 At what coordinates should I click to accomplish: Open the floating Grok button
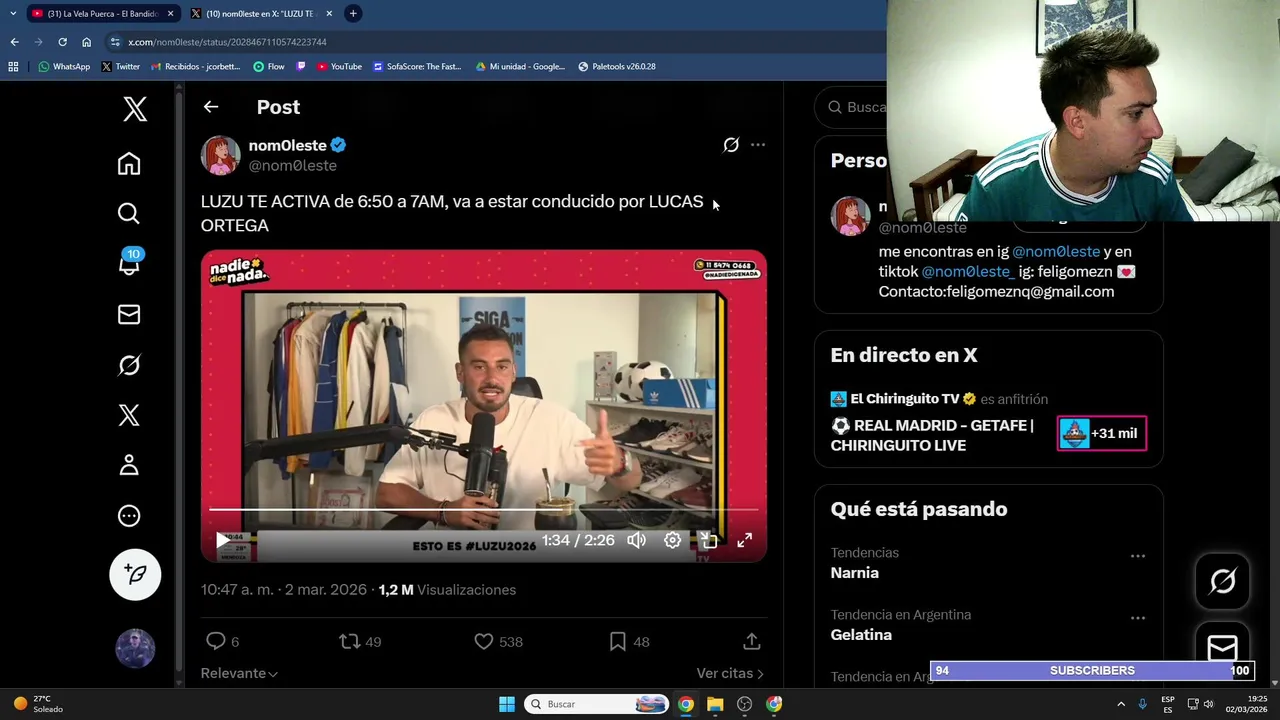[1222, 581]
